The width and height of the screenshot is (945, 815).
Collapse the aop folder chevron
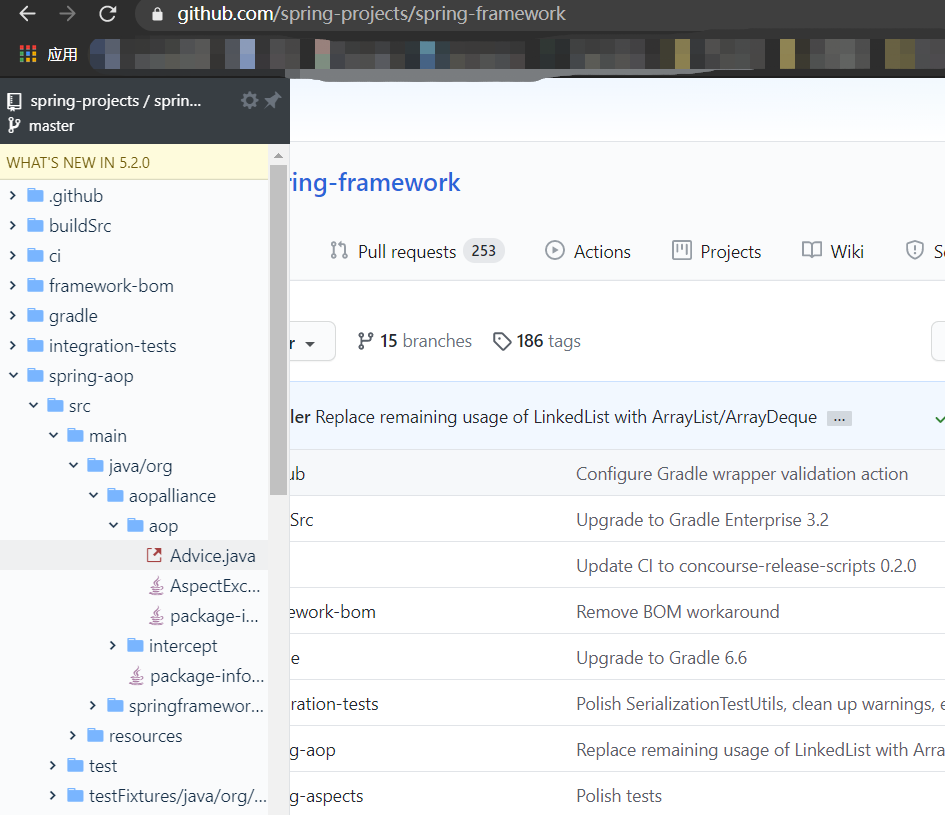(x=113, y=525)
